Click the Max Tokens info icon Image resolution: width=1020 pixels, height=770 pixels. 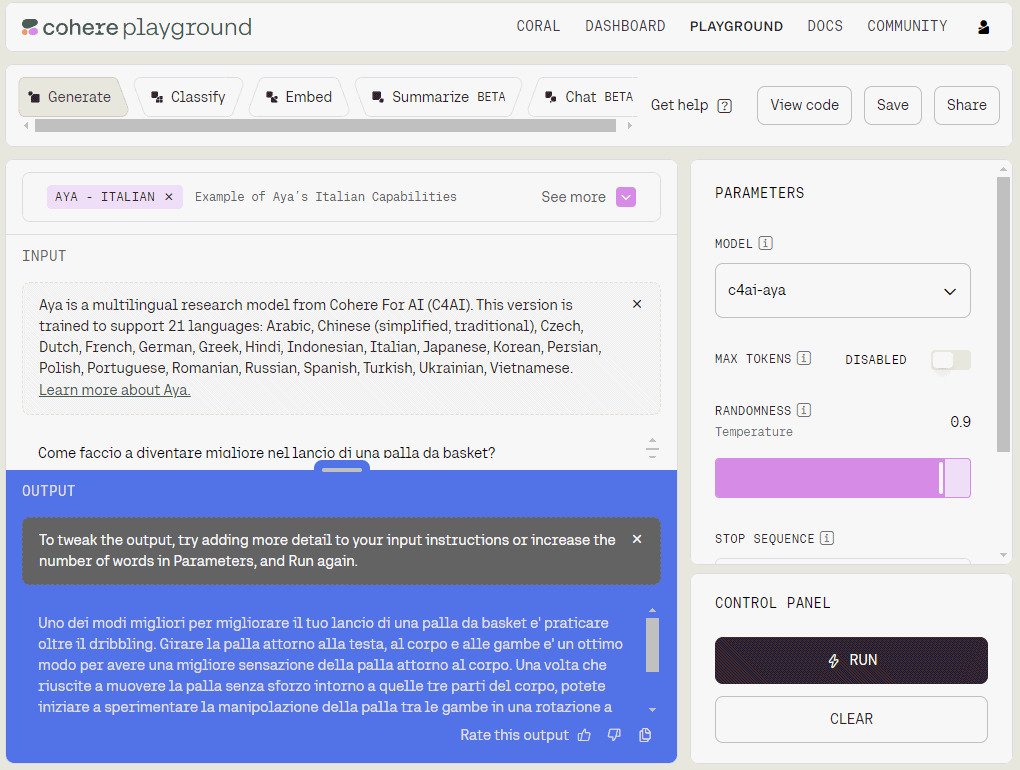click(x=804, y=358)
